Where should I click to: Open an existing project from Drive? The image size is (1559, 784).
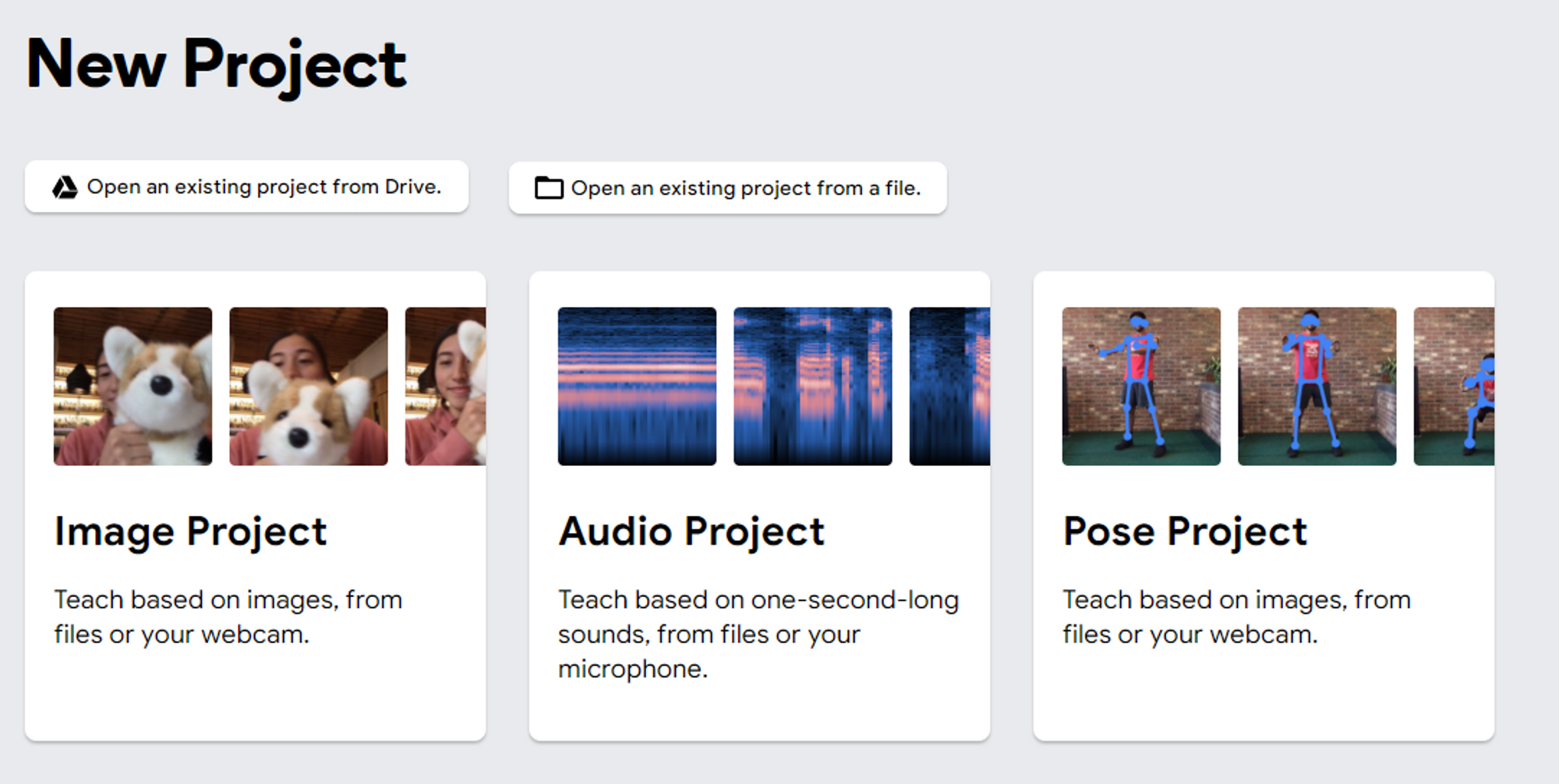[x=246, y=186]
